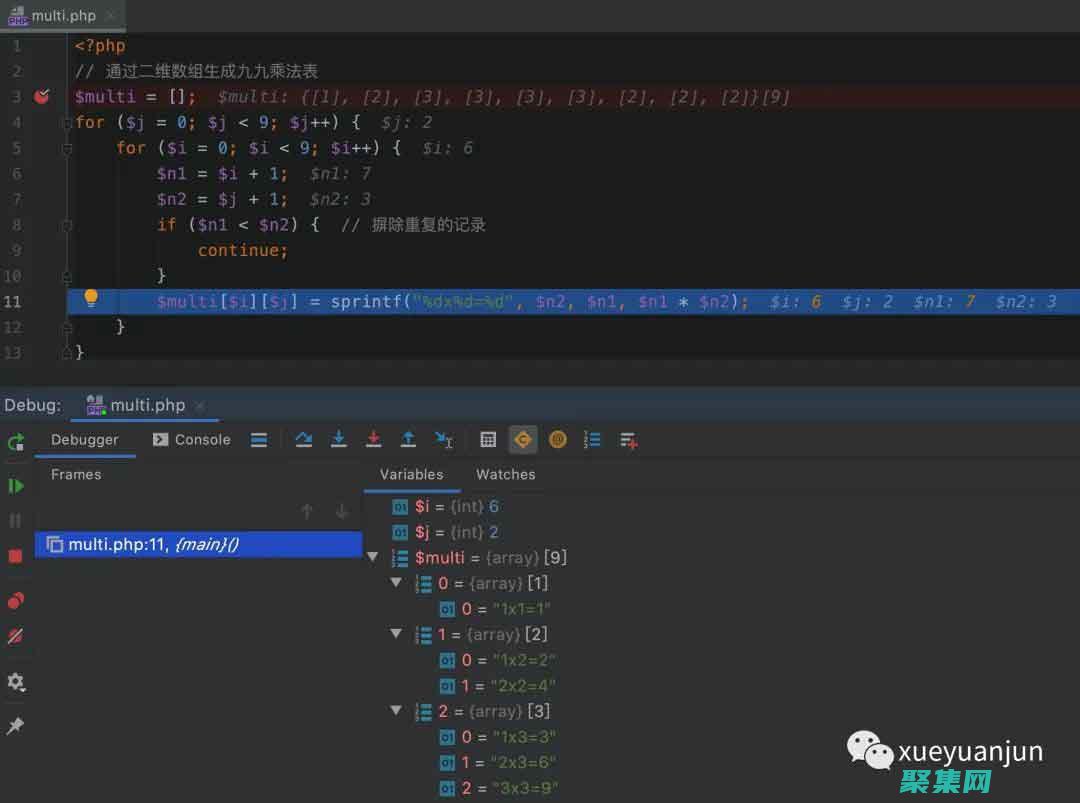Viewport: 1080px width, 803px height.
Task: Click the Run to Cursor icon
Action: (x=444, y=439)
